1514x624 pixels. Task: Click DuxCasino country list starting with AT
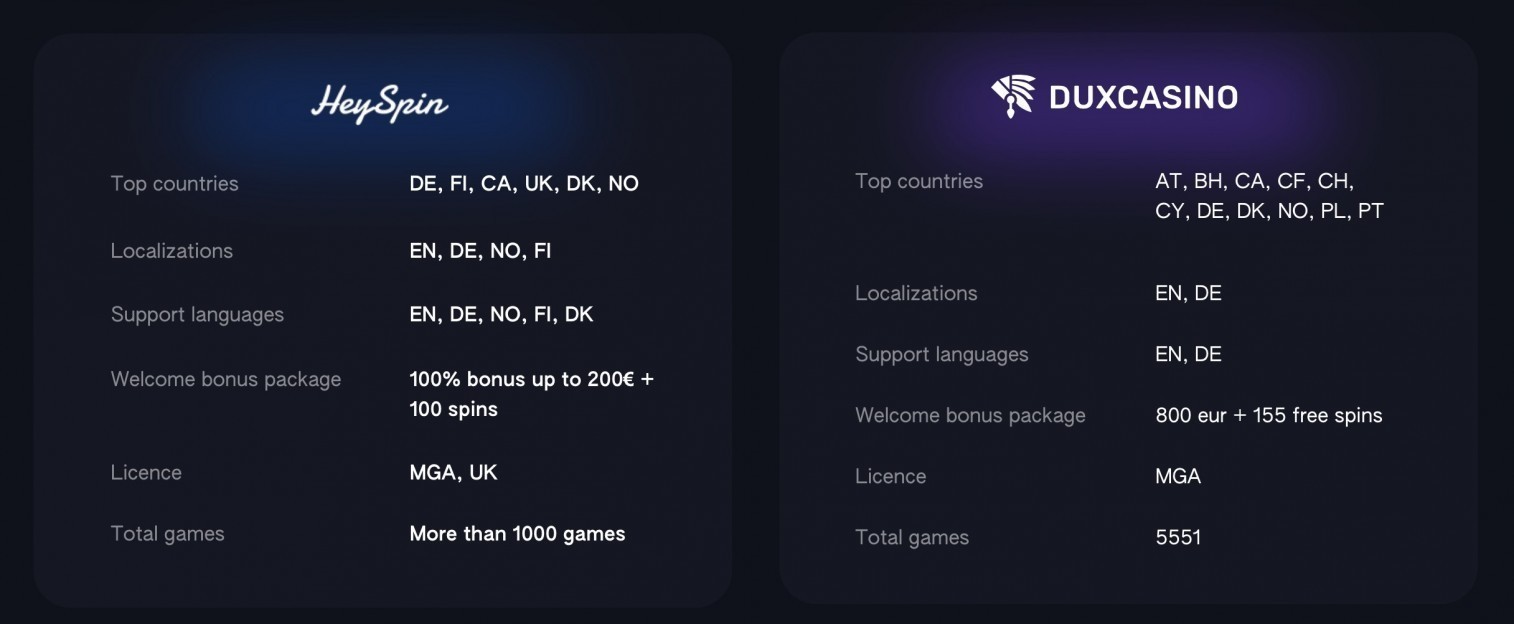(1269, 196)
